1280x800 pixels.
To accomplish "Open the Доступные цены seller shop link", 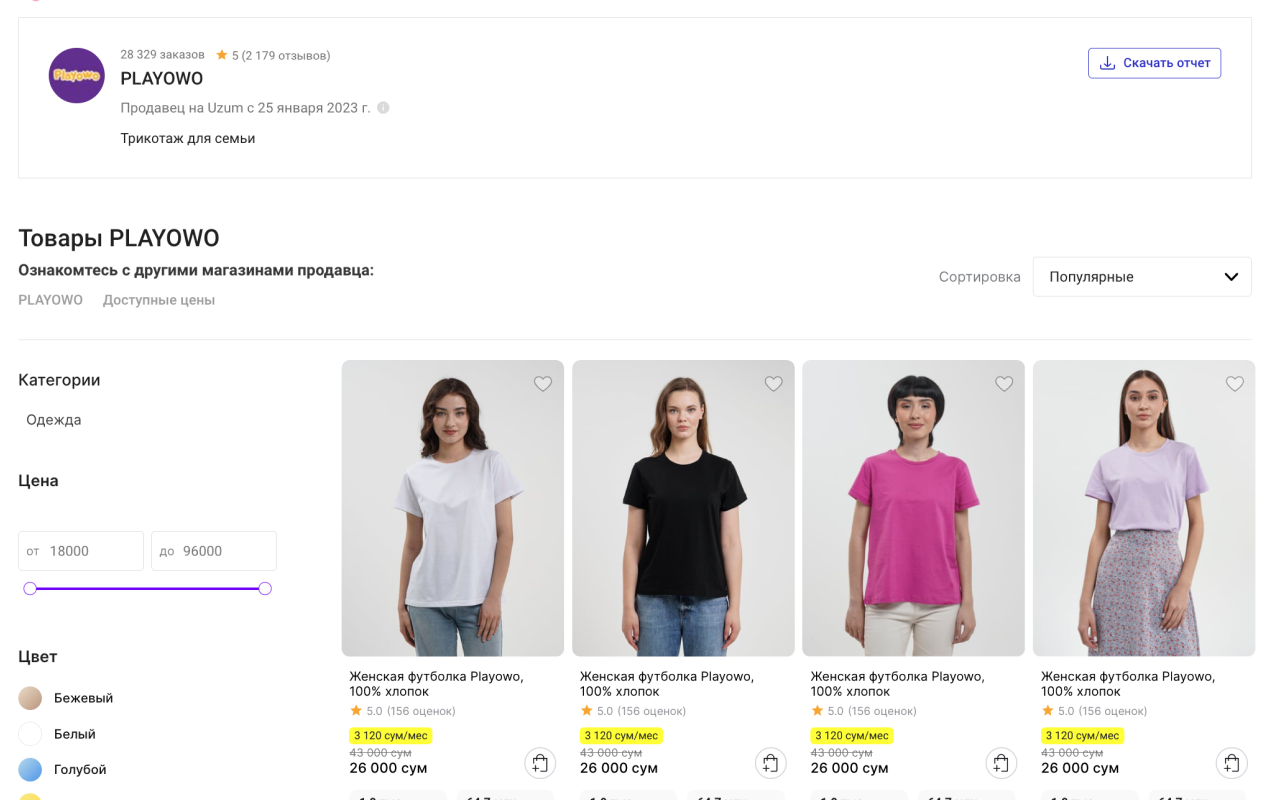I will click(158, 300).
